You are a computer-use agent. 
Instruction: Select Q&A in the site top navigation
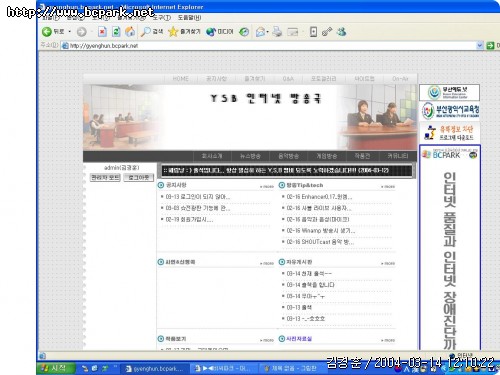288,79
